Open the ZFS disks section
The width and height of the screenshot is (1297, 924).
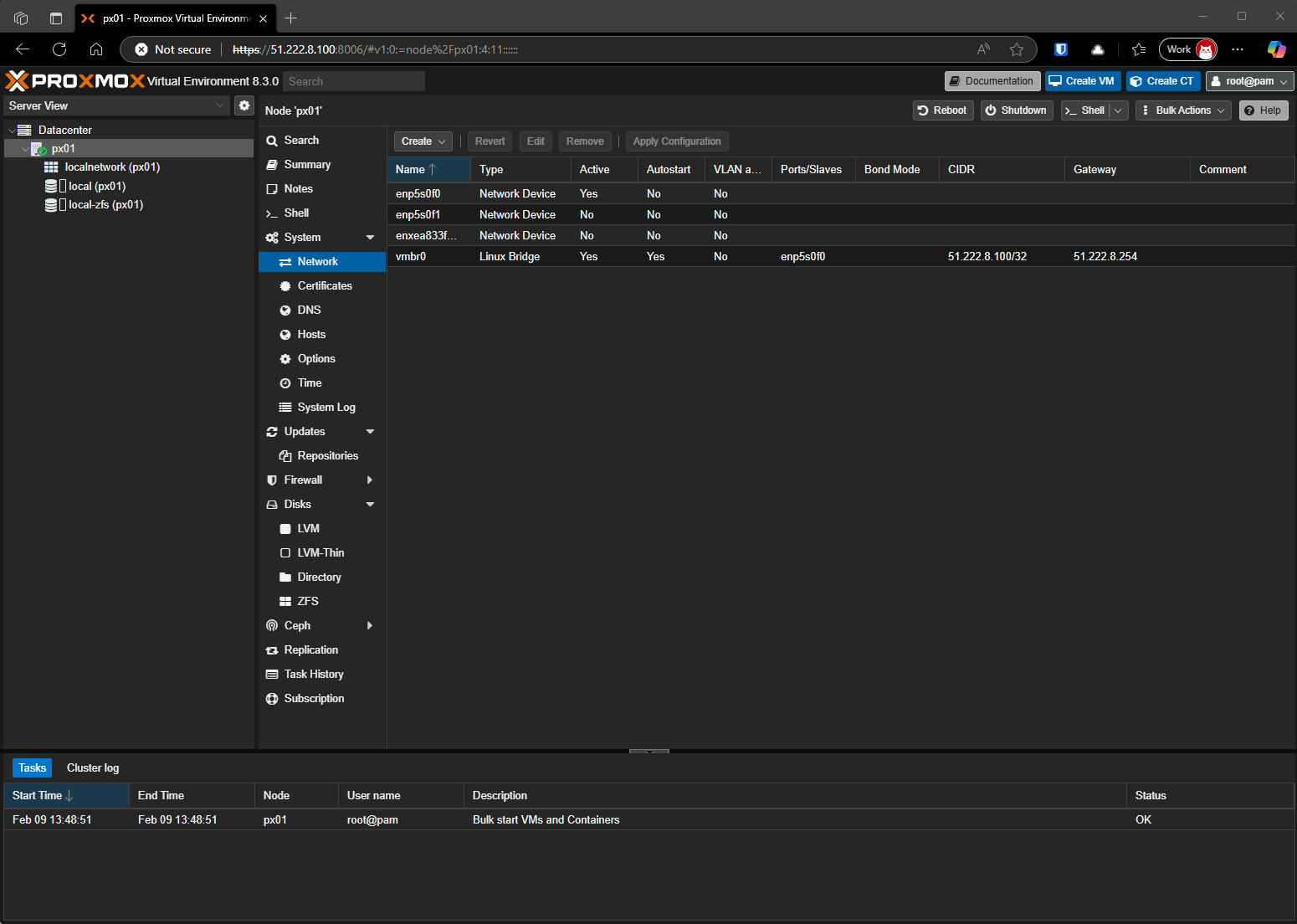point(307,602)
